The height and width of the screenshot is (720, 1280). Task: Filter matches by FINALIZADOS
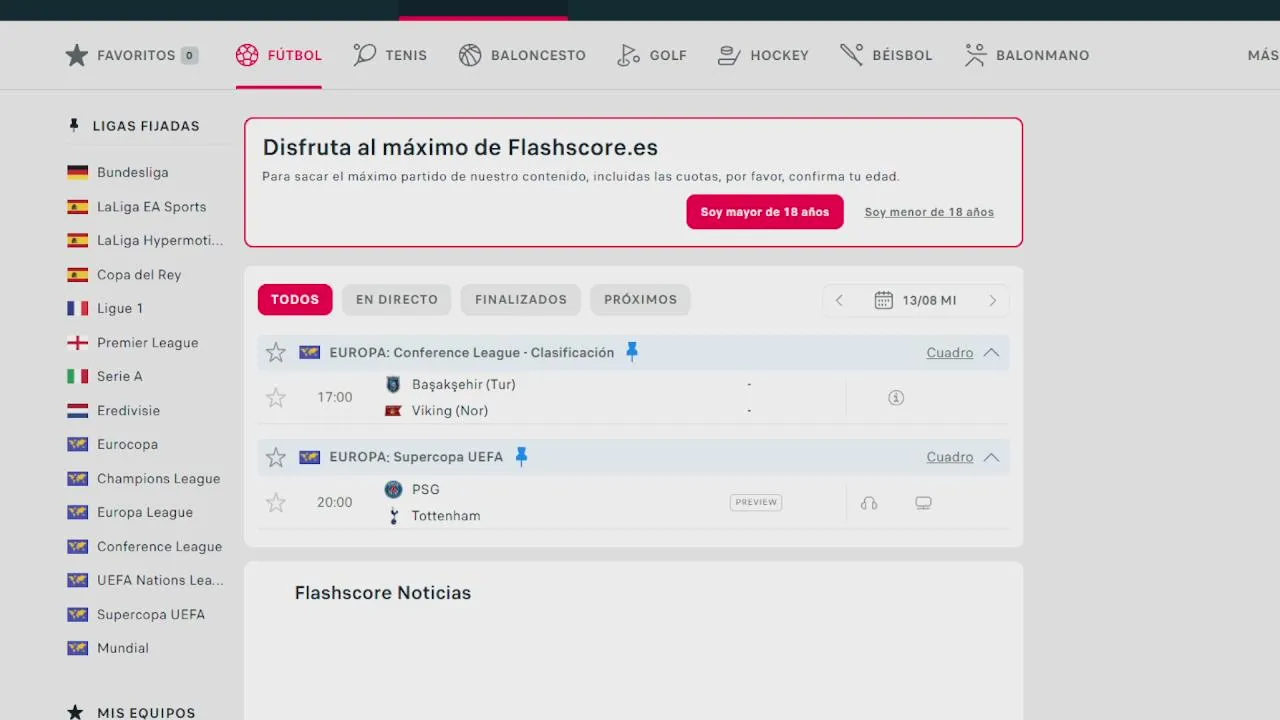coord(521,299)
